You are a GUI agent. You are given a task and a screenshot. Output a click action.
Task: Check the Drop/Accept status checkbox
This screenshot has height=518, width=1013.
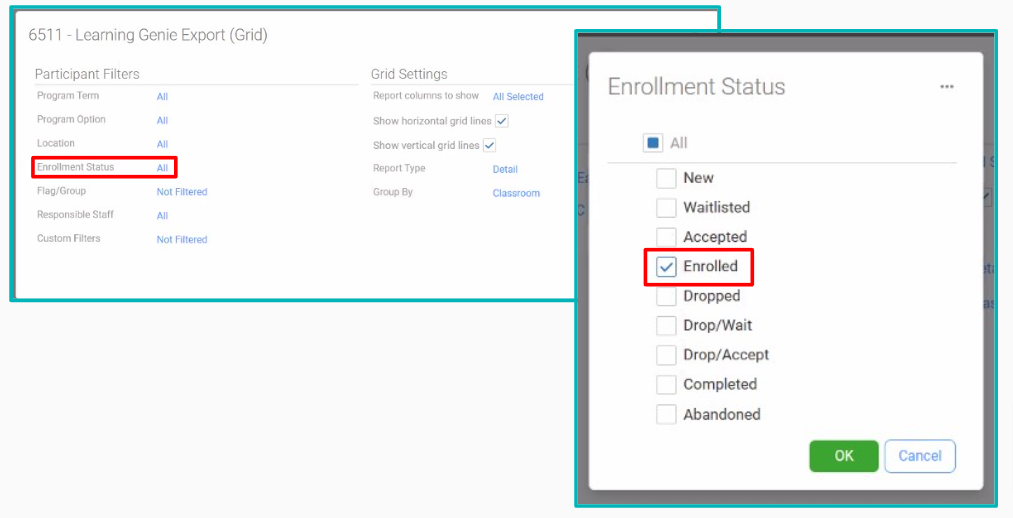tap(666, 355)
